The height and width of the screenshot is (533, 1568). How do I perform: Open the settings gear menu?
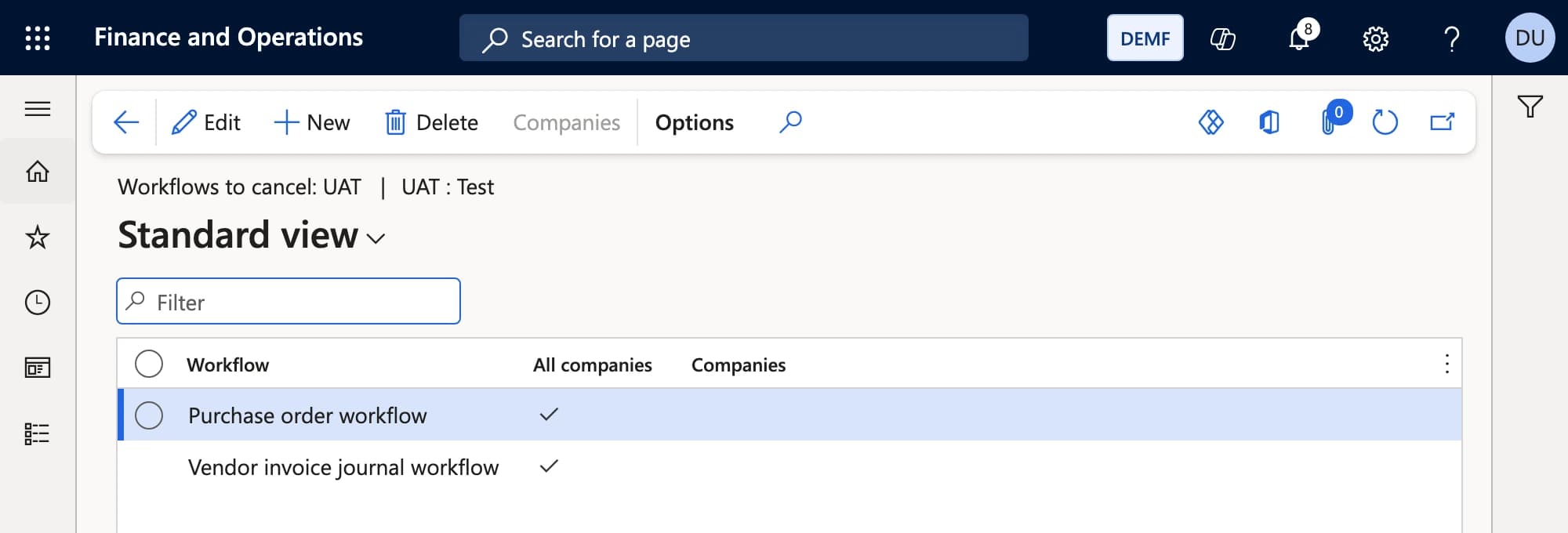coord(1375,38)
